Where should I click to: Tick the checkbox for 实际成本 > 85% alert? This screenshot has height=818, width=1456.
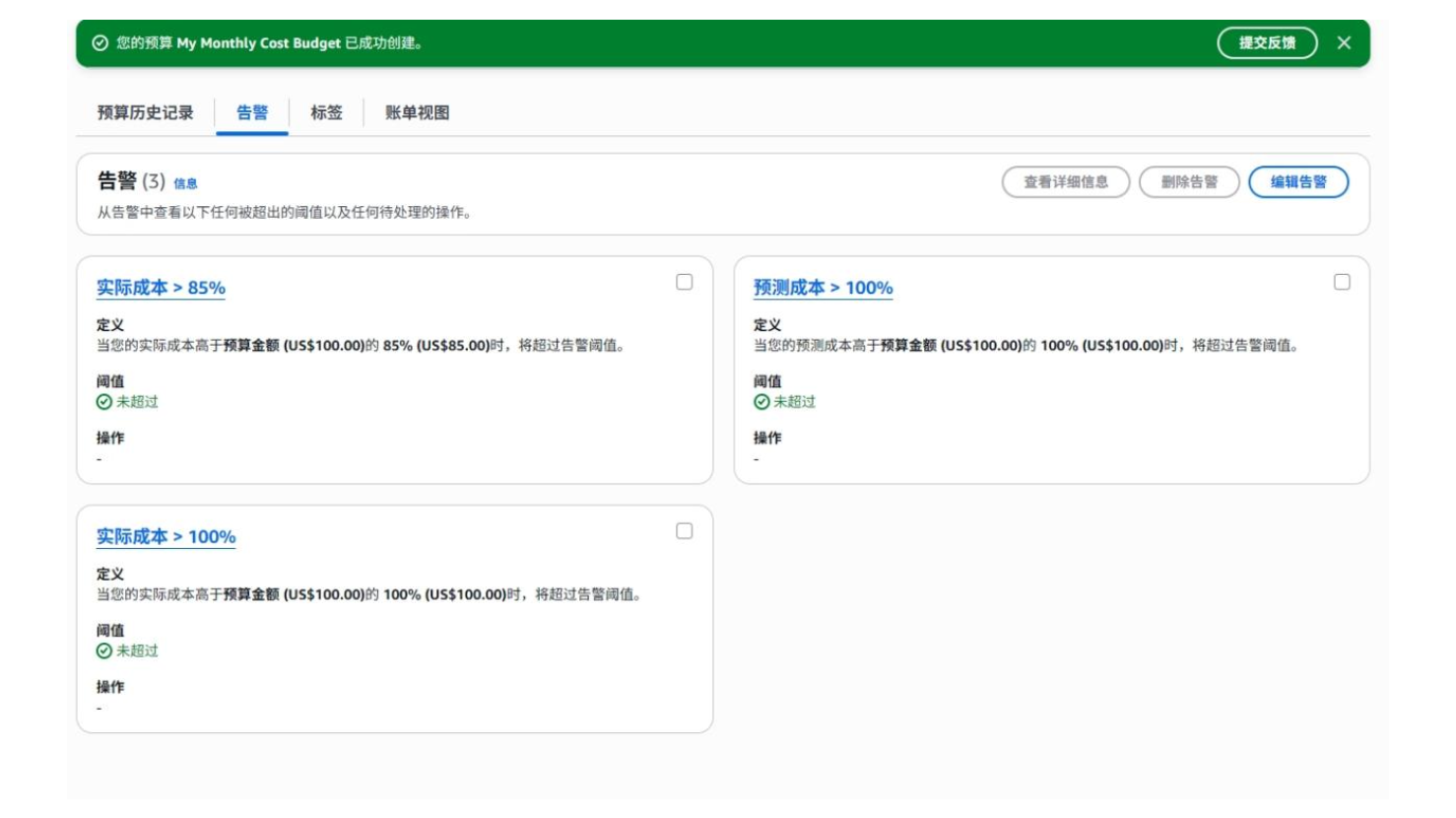685,283
